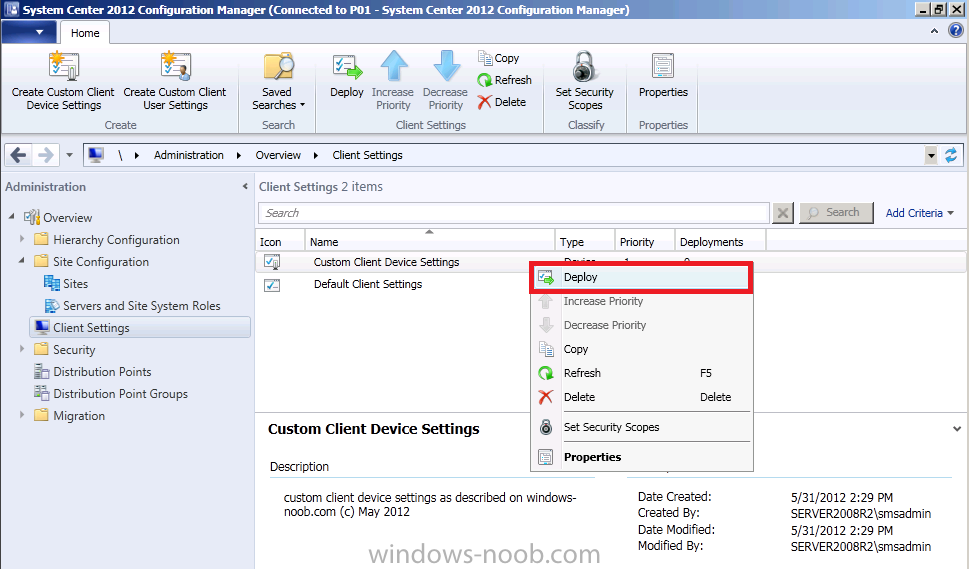The image size is (969, 569).
Task: Choose Set Security Scopes in context menu
Action: click(x=641, y=427)
